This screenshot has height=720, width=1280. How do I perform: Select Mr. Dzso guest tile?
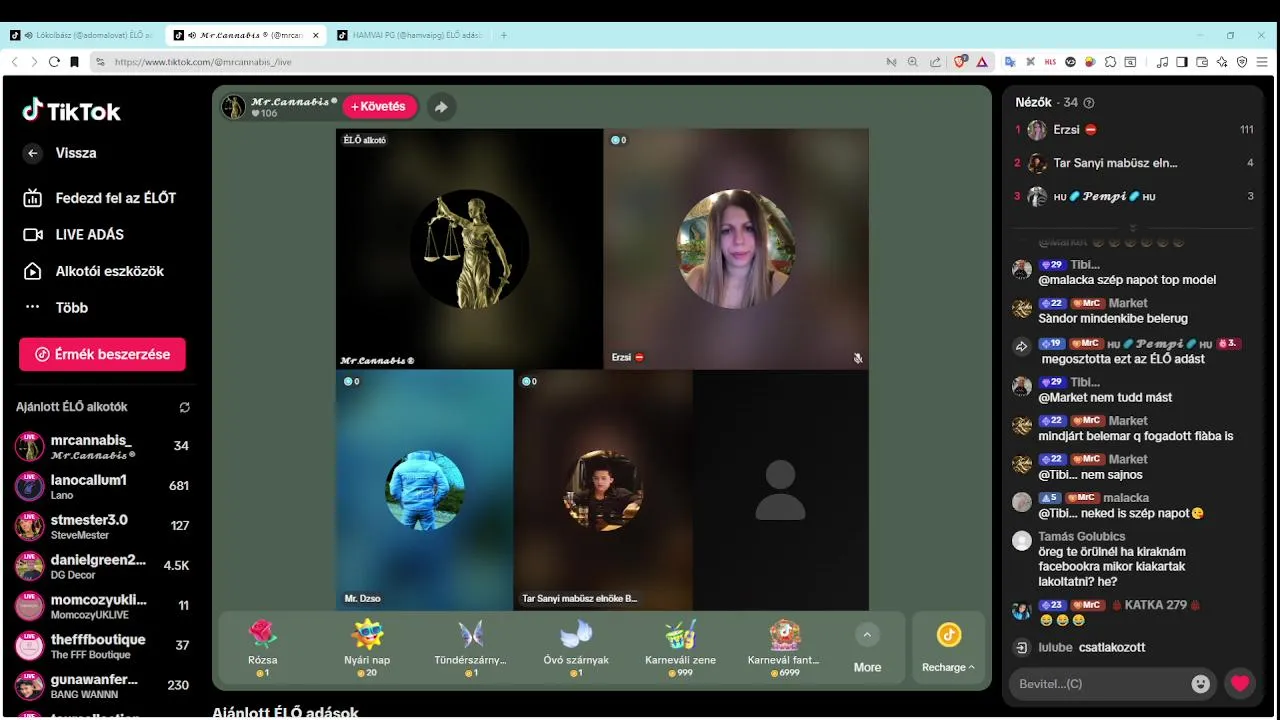[x=425, y=490]
